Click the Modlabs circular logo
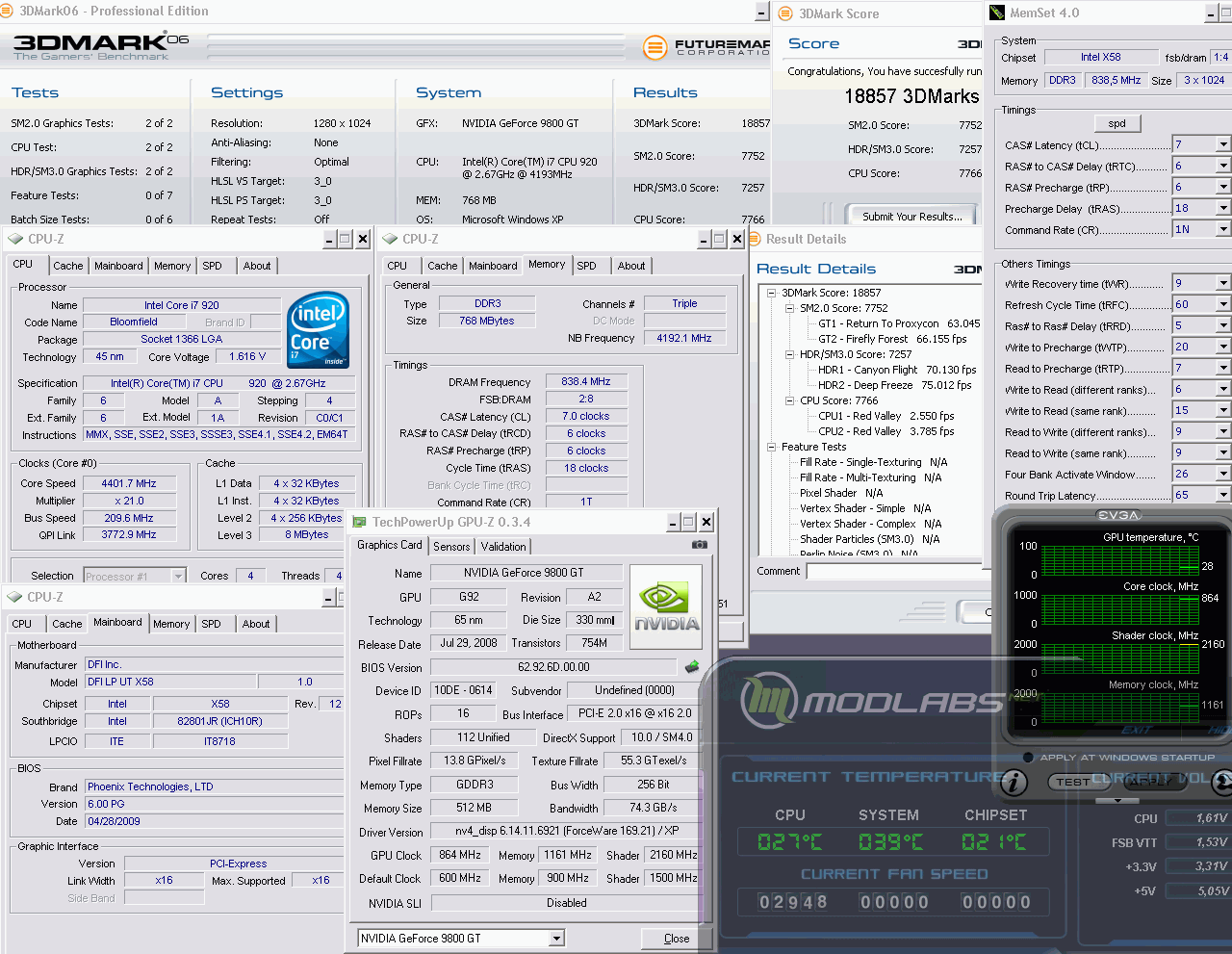Screen dimensions: 1232x954 pyautogui.click(x=768, y=700)
